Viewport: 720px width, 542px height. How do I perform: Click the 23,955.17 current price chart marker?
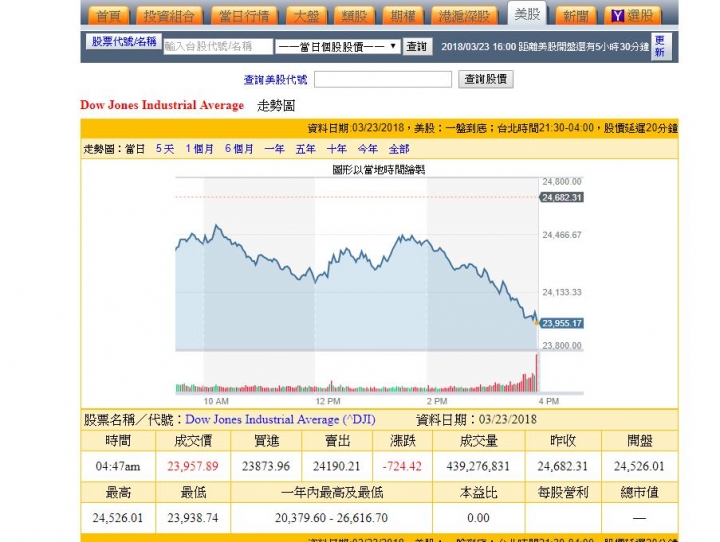[562, 323]
